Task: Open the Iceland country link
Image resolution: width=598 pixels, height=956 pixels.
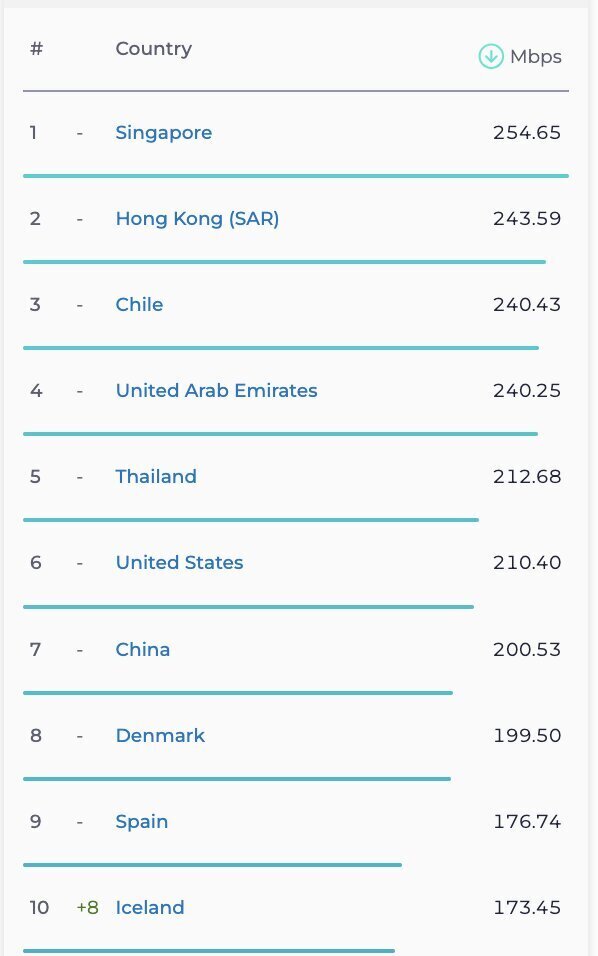Action: tap(149, 907)
